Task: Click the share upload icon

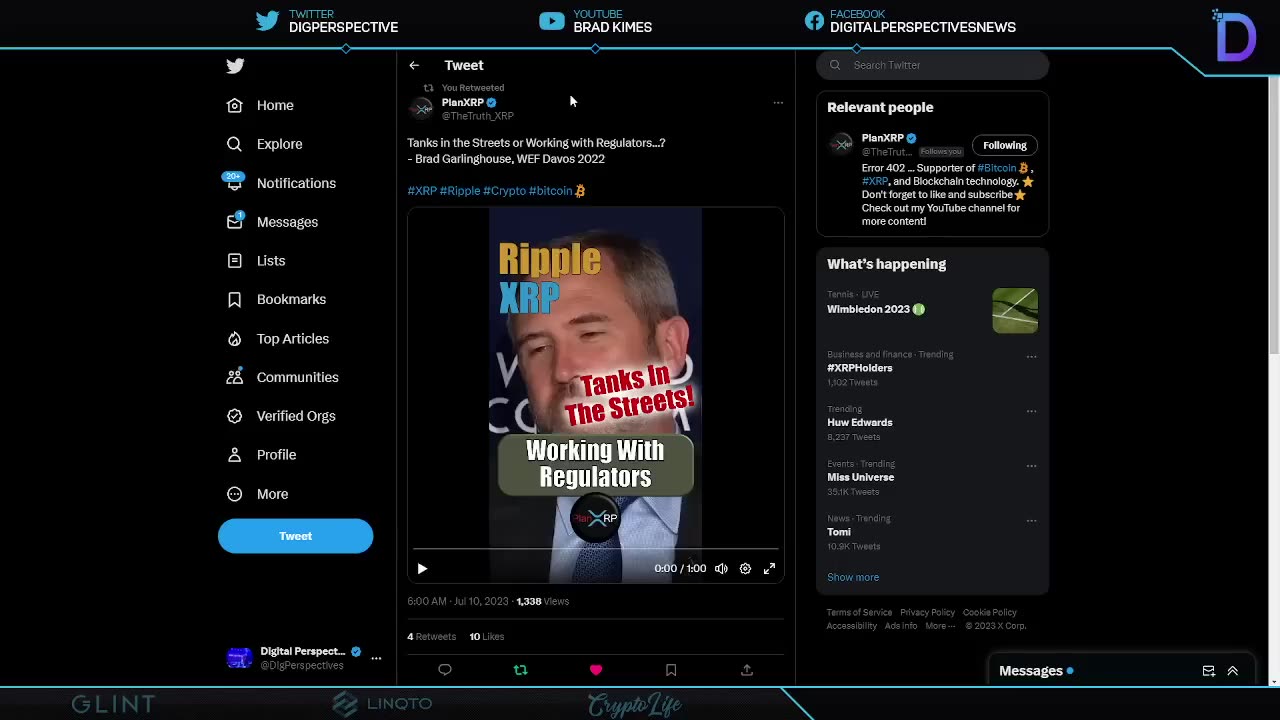Action: pos(747,670)
